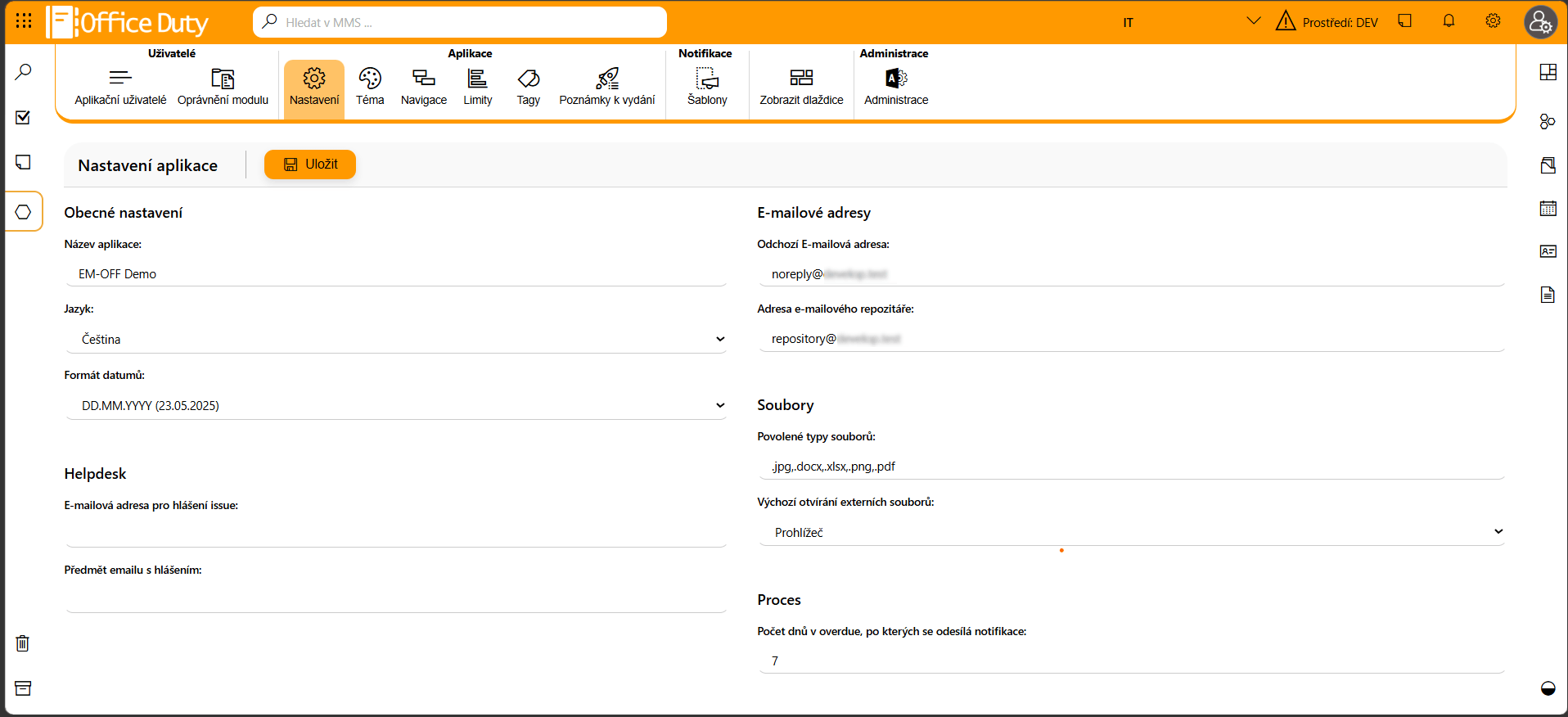
Task: Select the left sidebar hexagon icon
Action: pos(24,212)
